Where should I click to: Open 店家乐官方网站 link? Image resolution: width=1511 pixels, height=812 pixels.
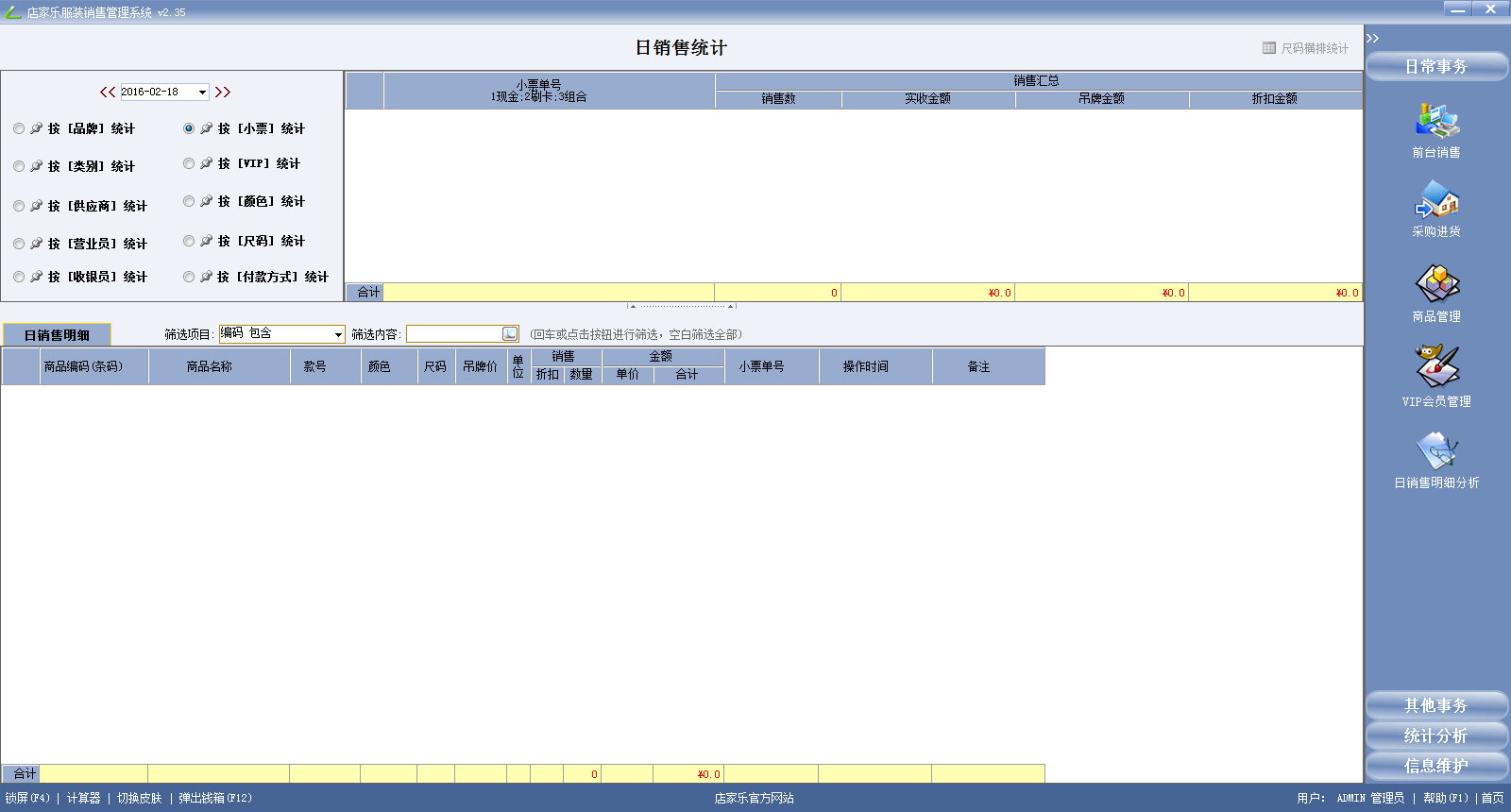754,799
